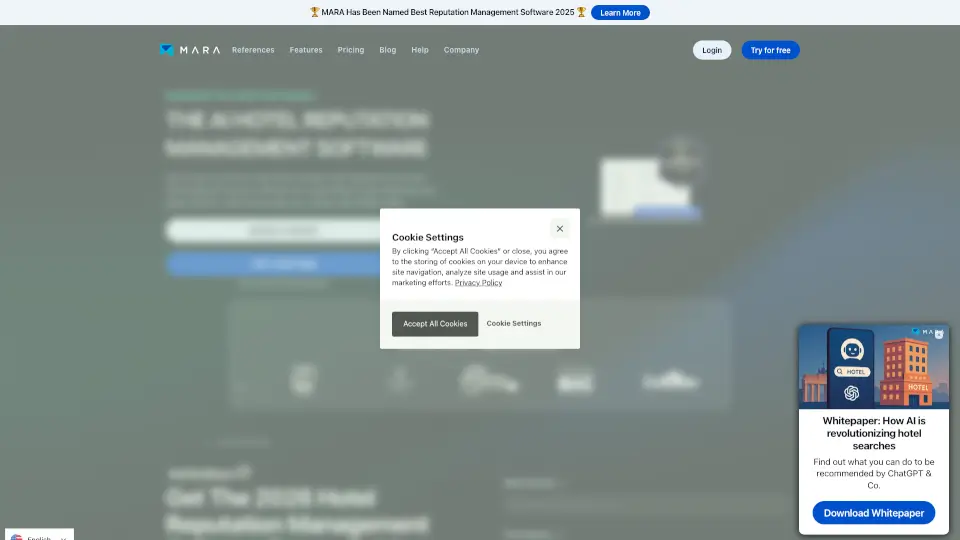Screen dimensions: 960x540
Task: Open the whitepaper hotel illustration image
Action: click(873, 367)
